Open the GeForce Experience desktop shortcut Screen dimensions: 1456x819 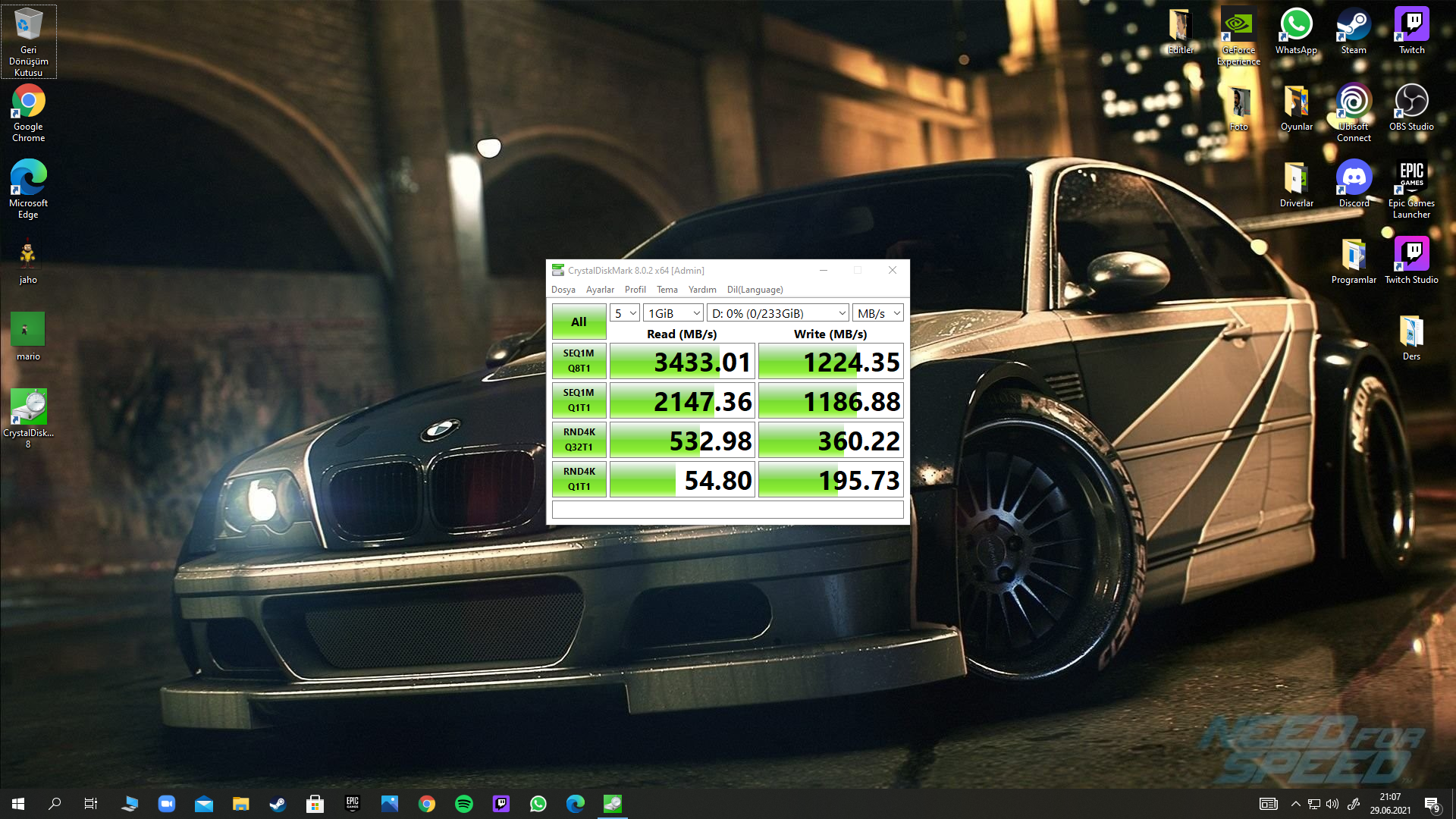click(x=1238, y=27)
